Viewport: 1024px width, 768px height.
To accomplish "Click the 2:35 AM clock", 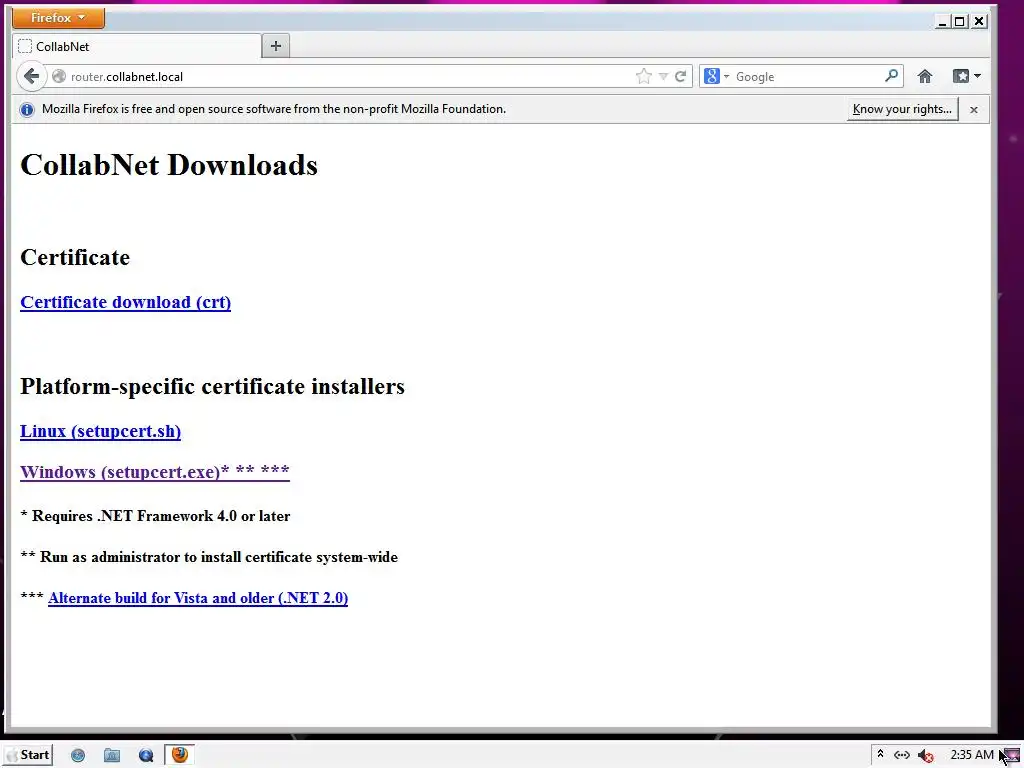I will tap(972, 755).
